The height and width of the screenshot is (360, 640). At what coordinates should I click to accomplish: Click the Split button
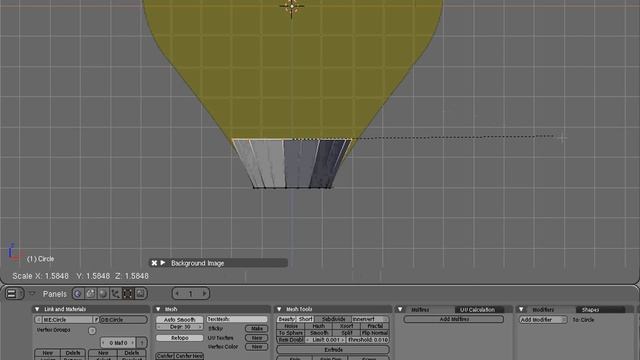[x=347, y=333]
